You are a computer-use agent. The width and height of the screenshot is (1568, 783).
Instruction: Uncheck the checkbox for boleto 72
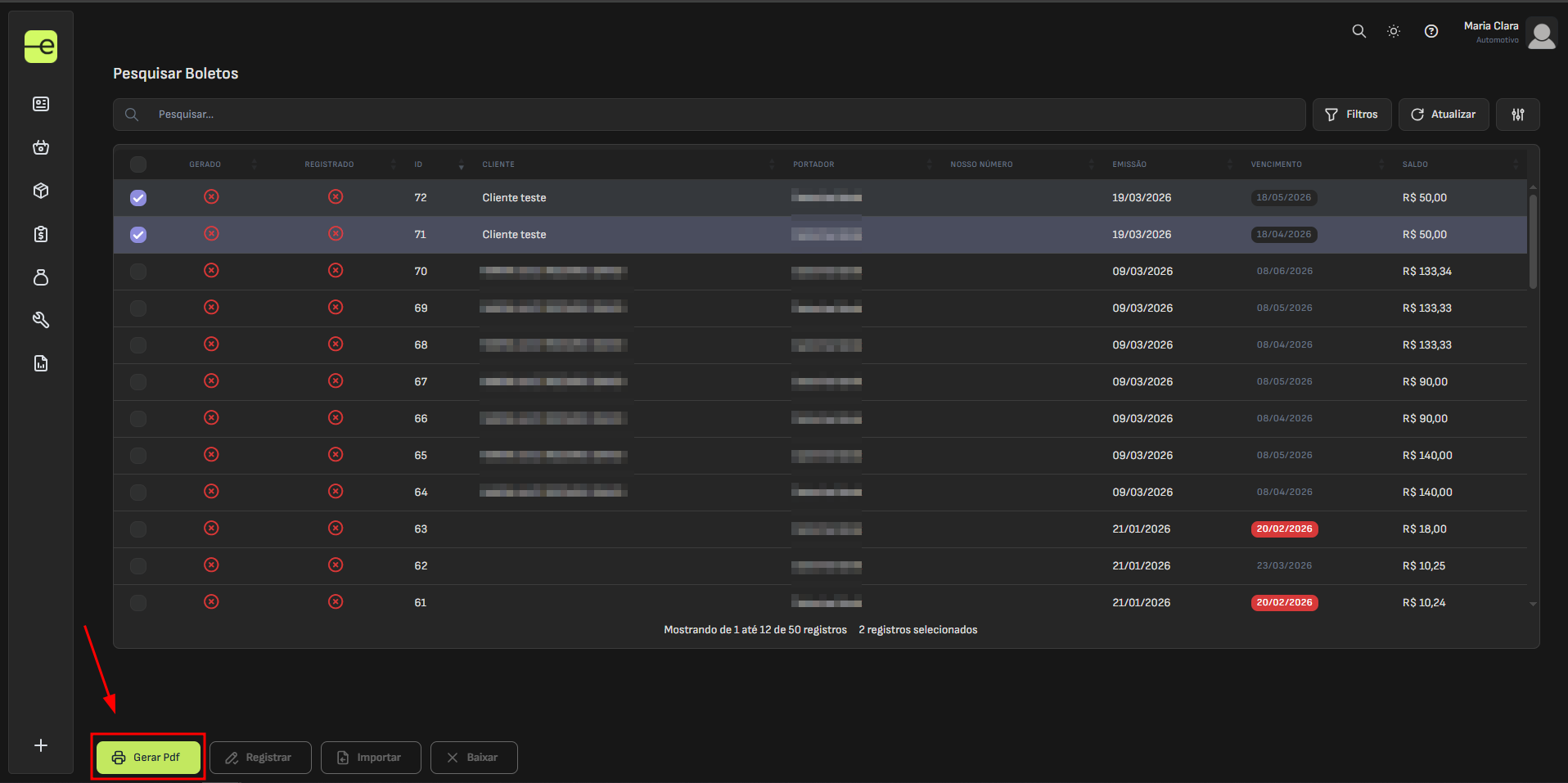(138, 198)
